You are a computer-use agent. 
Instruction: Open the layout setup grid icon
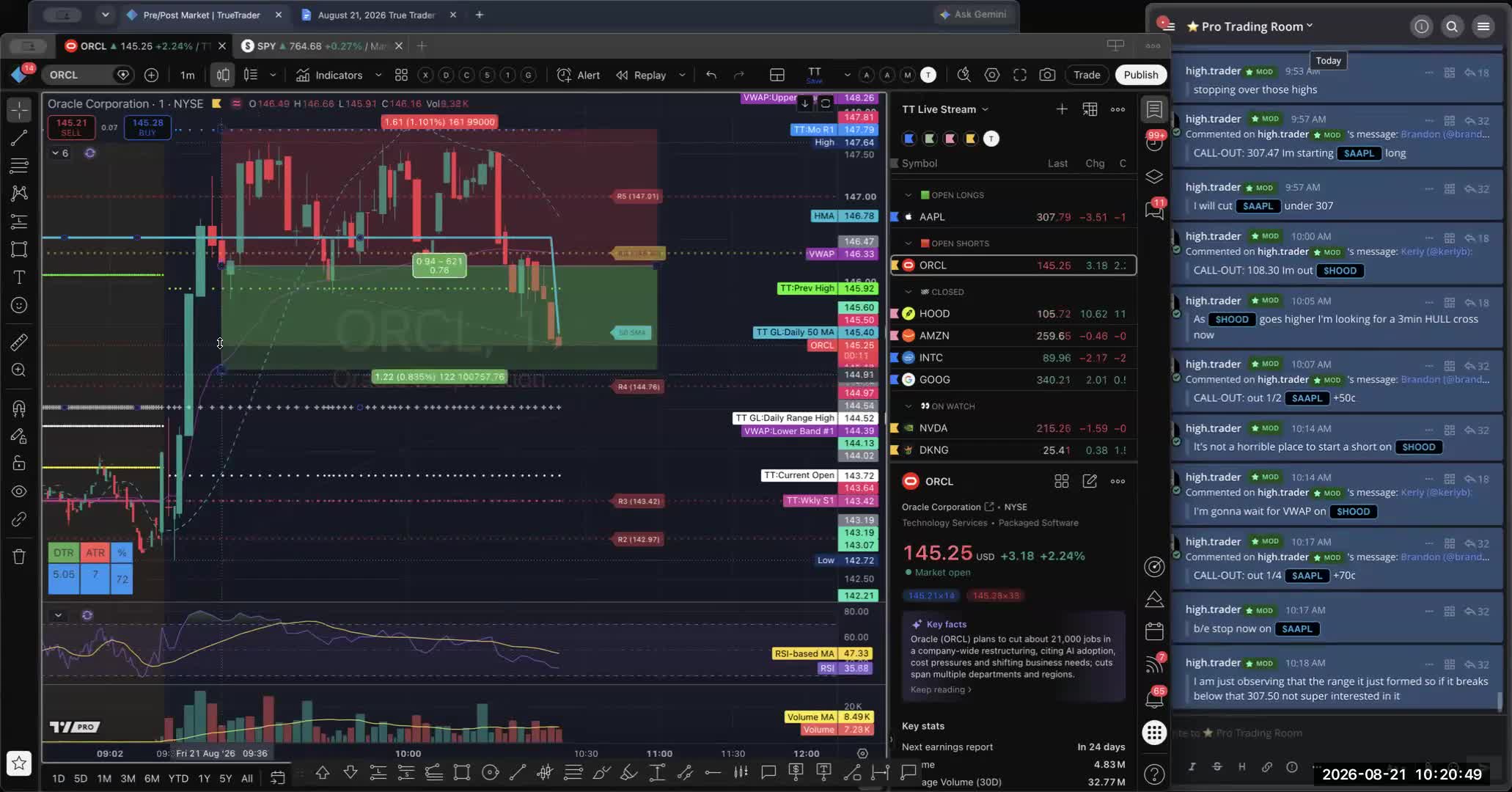[777, 75]
